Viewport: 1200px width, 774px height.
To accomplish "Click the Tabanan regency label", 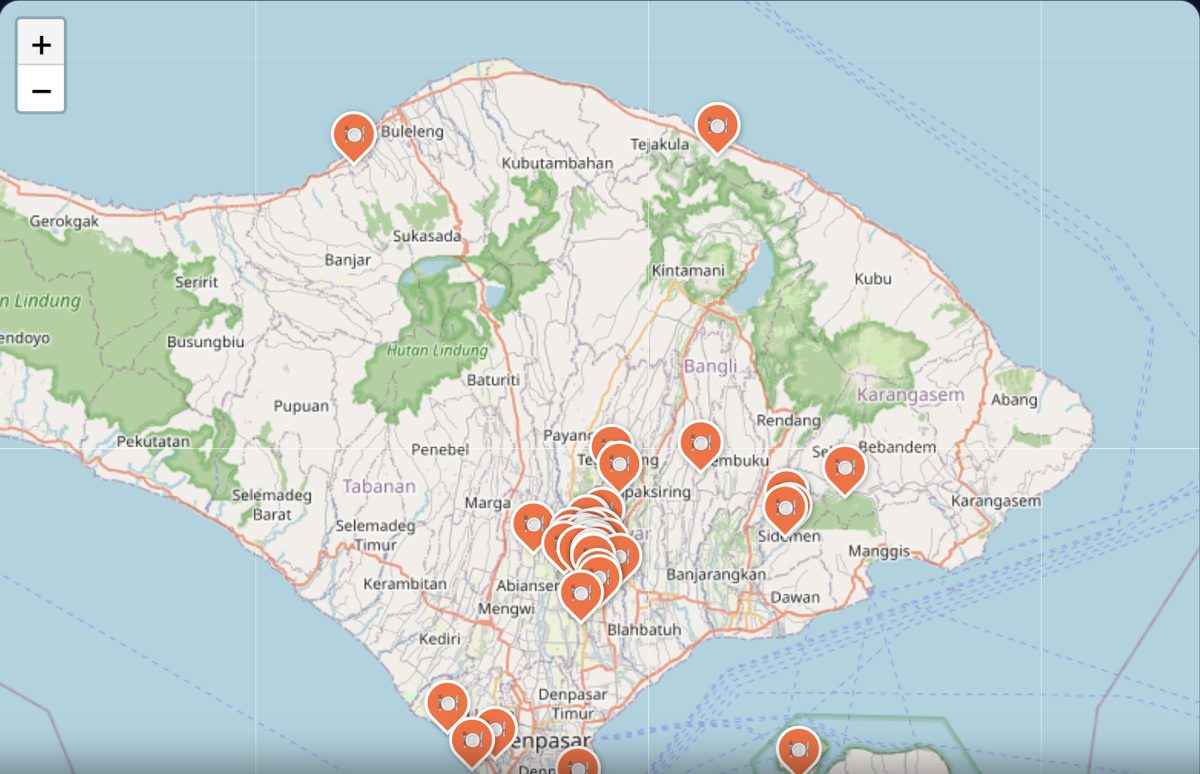I will click(x=379, y=486).
